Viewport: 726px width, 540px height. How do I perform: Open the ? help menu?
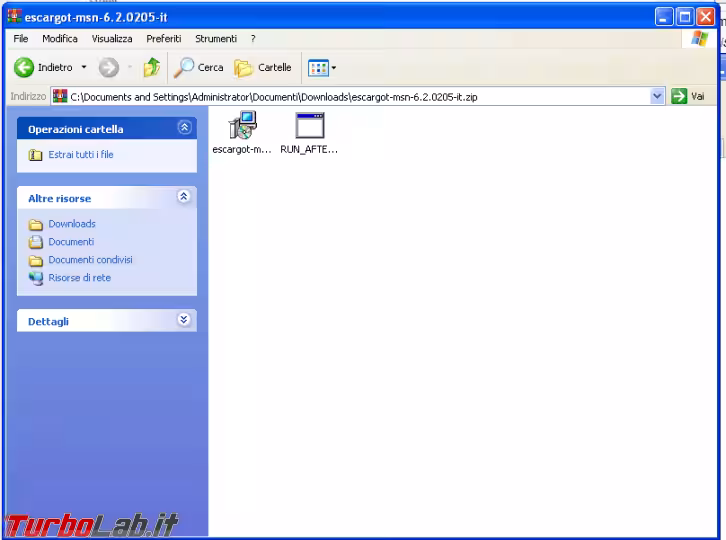pyautogui.click(x=253, y=39)
